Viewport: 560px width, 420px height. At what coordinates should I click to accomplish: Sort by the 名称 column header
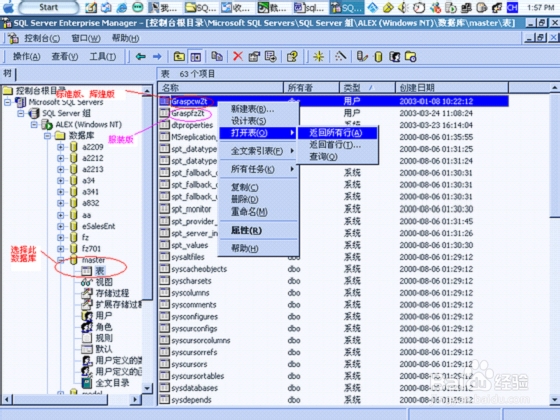click(x=221, y=88)
